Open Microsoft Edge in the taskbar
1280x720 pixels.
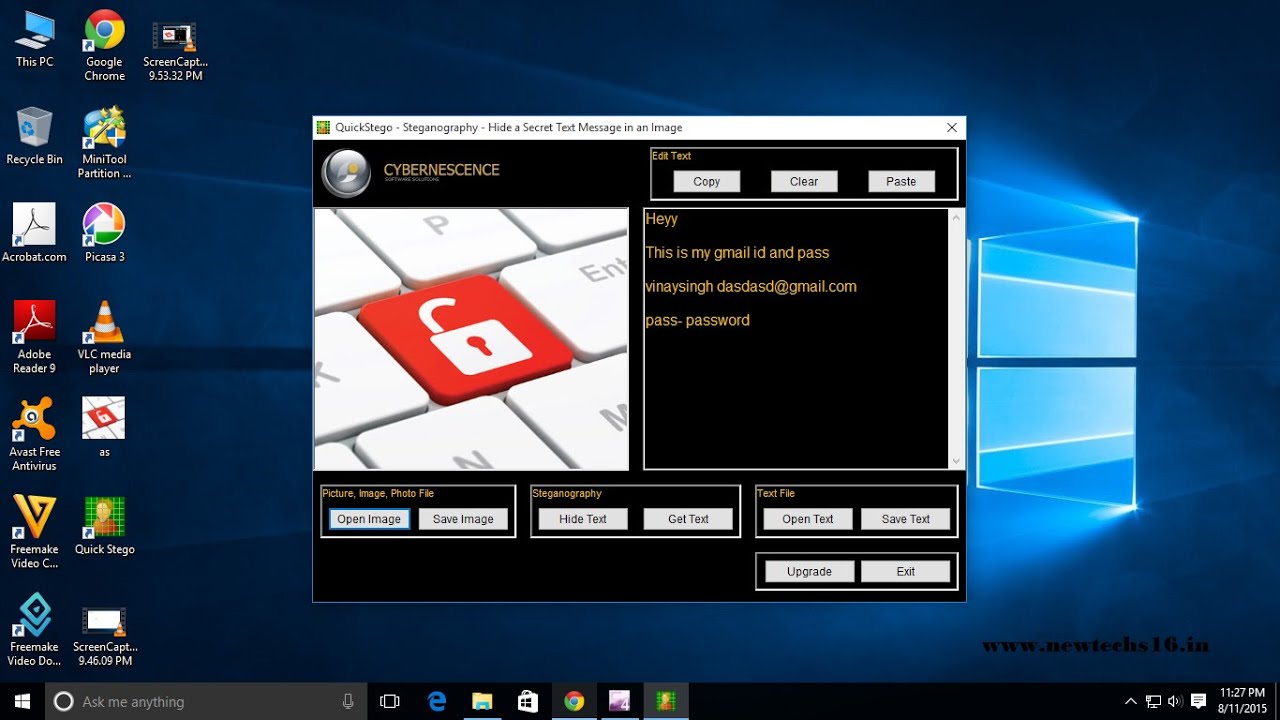point(437,701)
